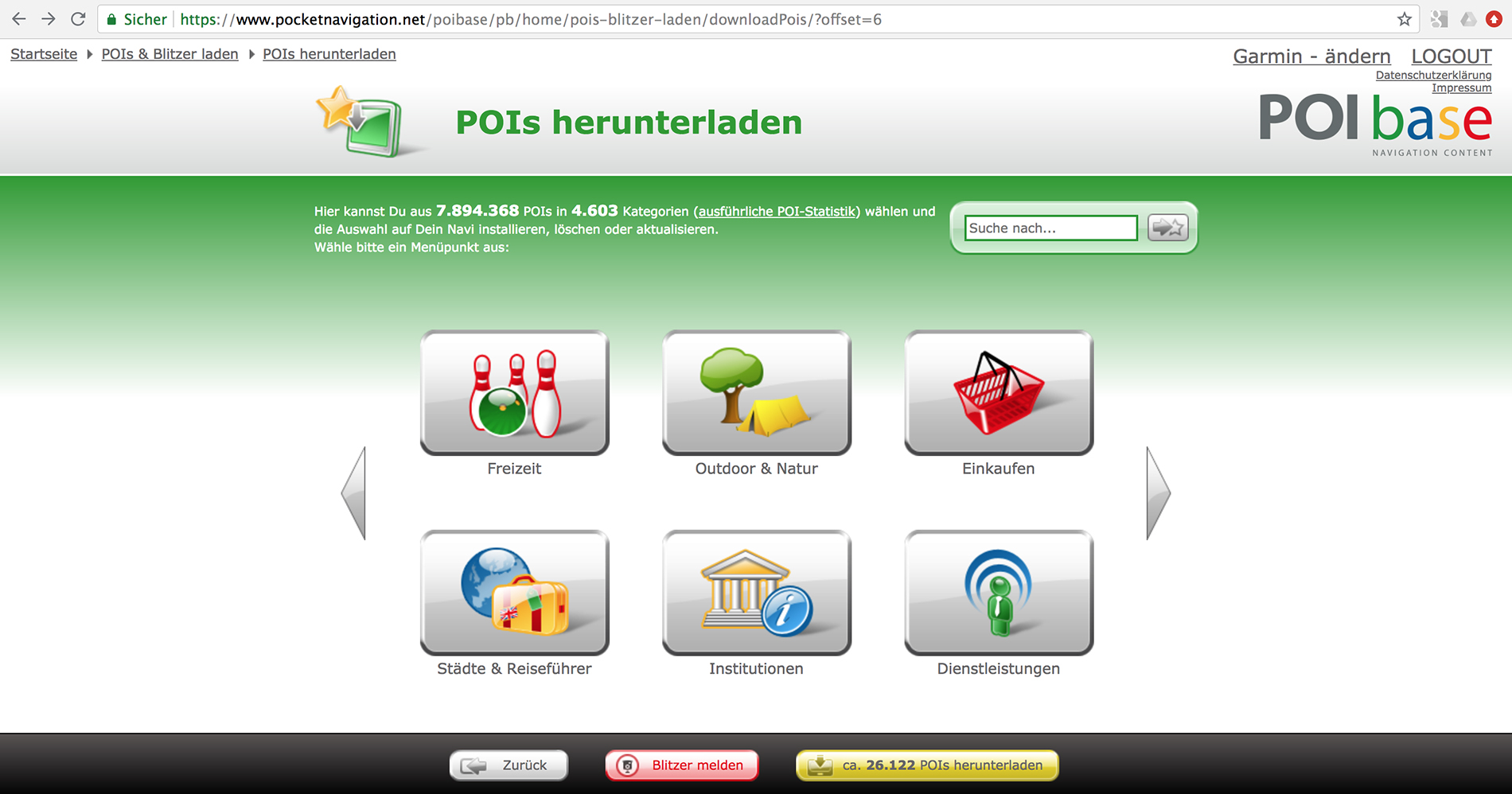Open the ausführliche POI-Statistik link
Screen dimensions: 1512x794
point(777,212)
